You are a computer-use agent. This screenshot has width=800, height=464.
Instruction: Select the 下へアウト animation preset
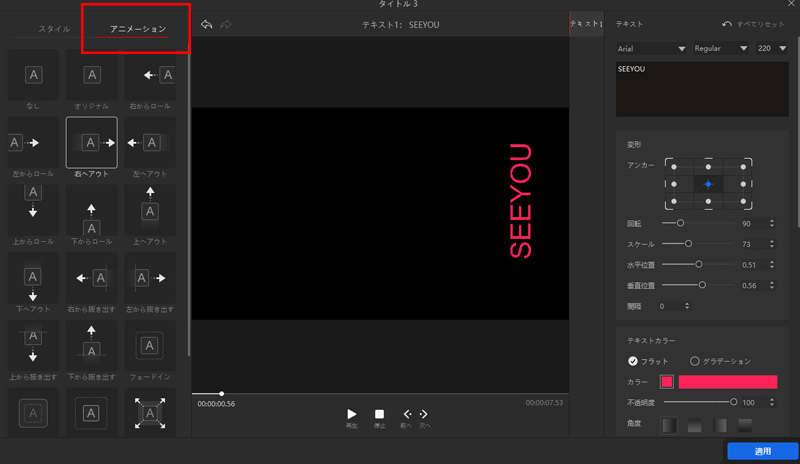(33, 278)
